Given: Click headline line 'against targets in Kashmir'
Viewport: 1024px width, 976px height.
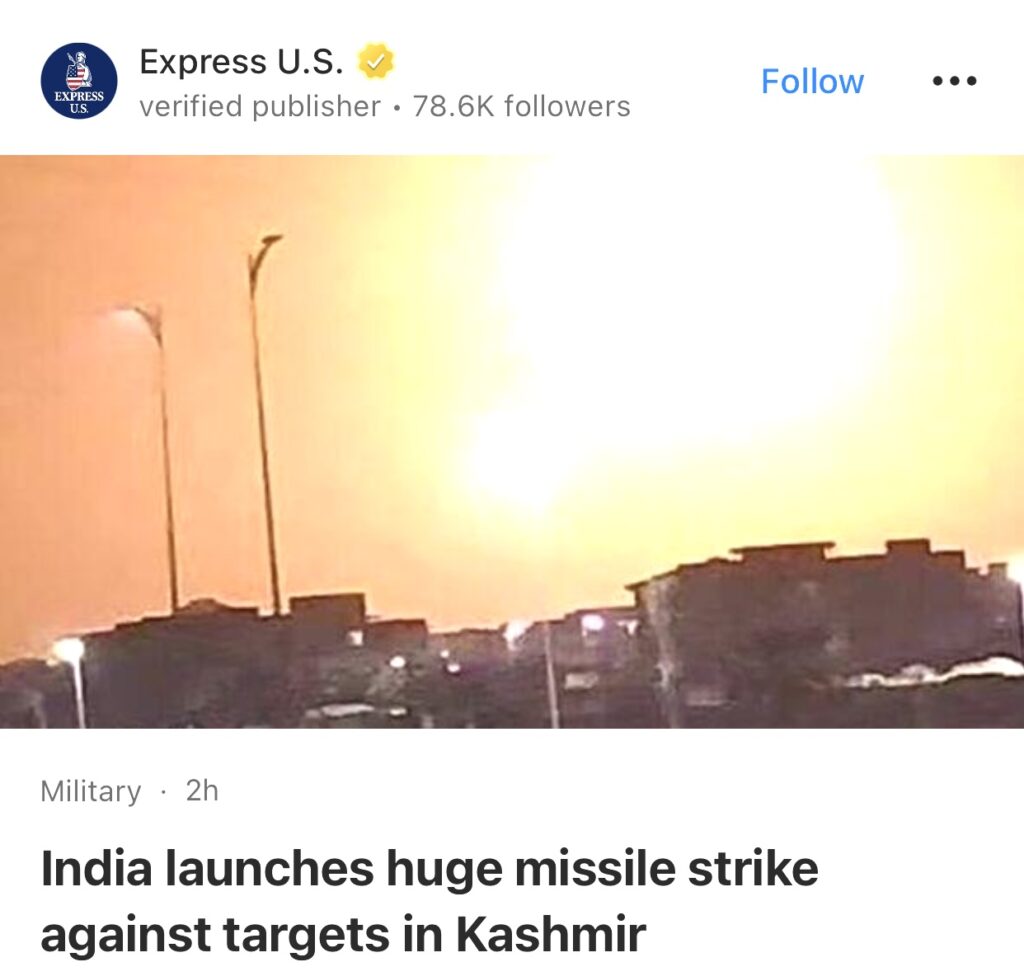Looking at the screenshot, I should [344, 934].
